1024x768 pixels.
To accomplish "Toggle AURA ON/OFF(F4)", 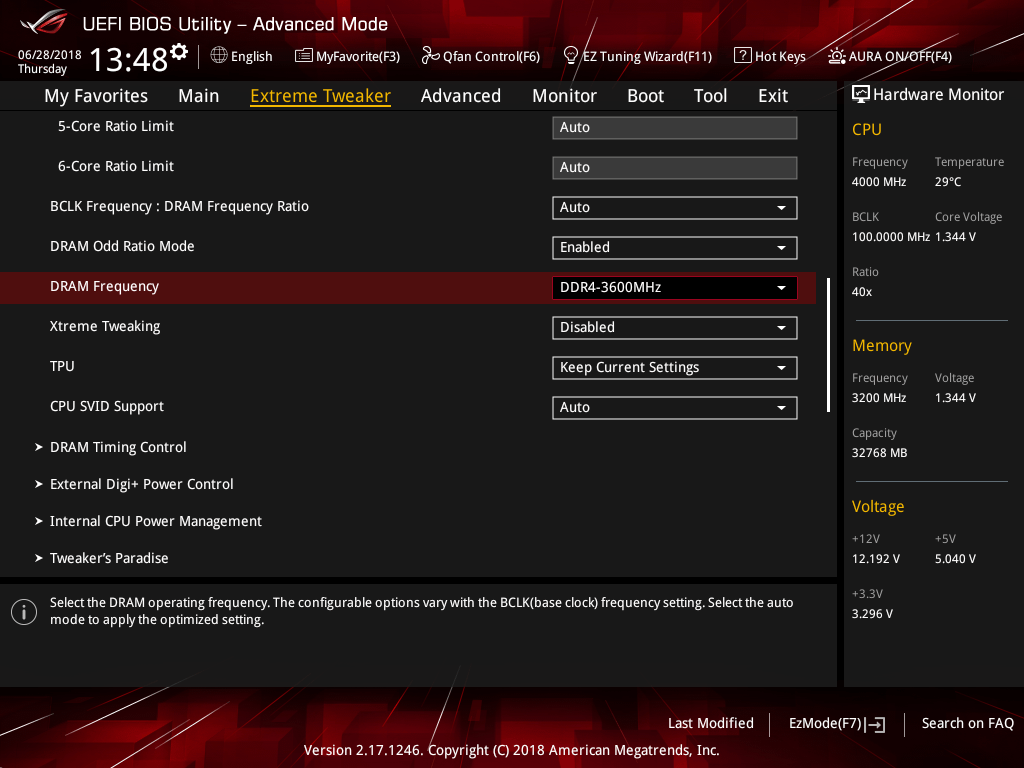I will [900, 57].
